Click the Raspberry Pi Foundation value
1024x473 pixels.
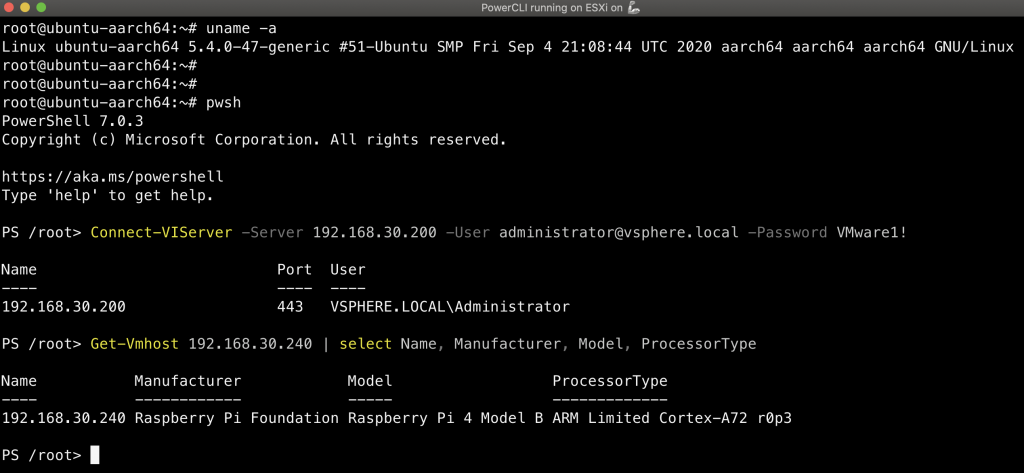click(236, 418)
